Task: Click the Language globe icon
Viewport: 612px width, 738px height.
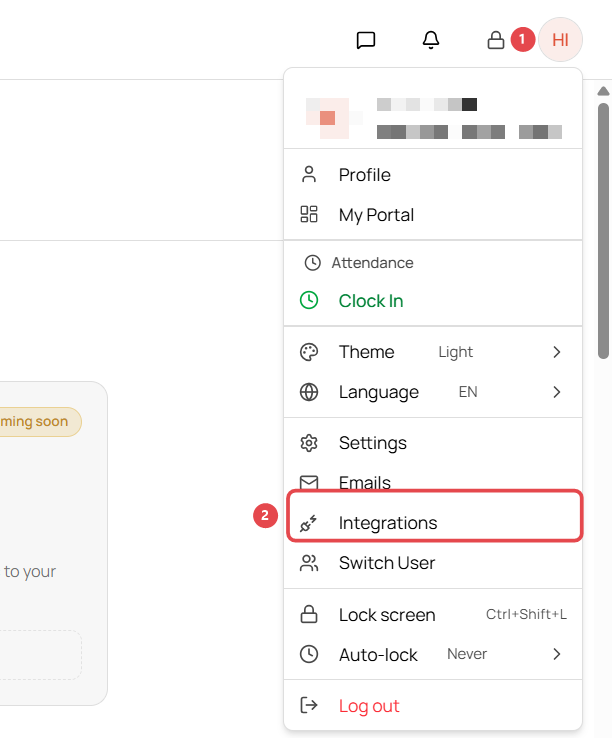Action: click(309, 392)
